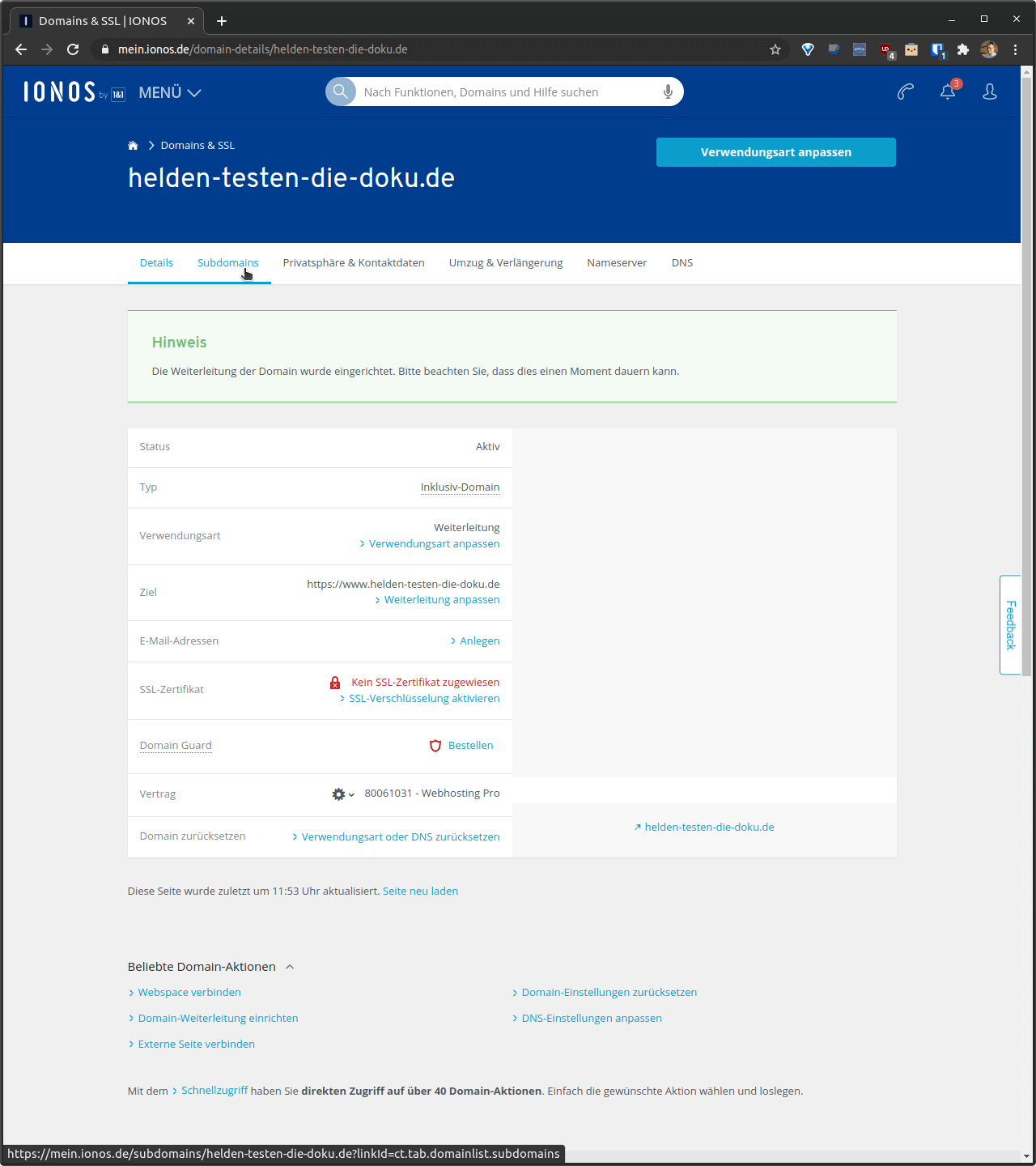Click the search magnifier icon
Screen dimensions: 1036x1166
(x=341, y=91)
